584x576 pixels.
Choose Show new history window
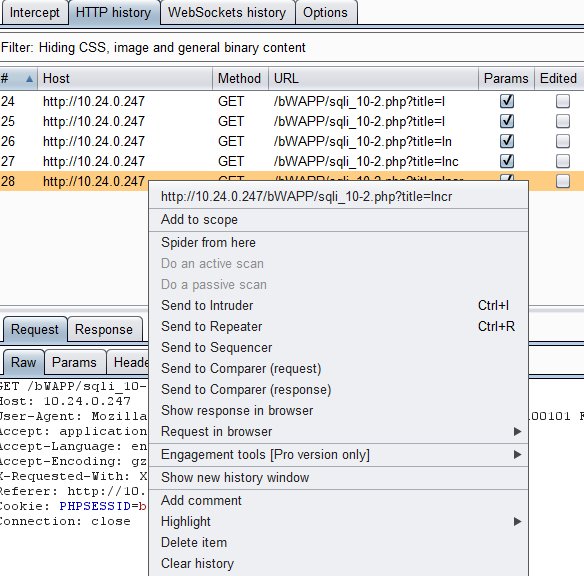coord(339,478)
